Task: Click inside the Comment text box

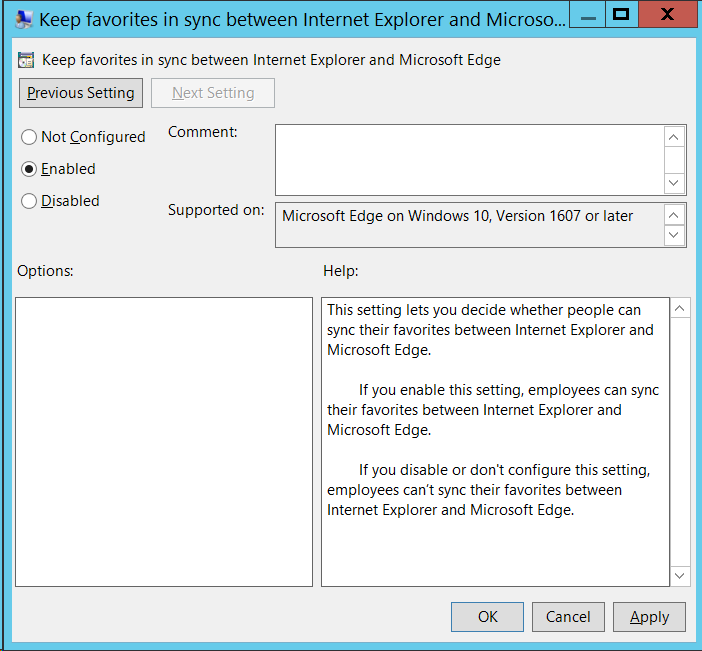Action: pos(469,159)
